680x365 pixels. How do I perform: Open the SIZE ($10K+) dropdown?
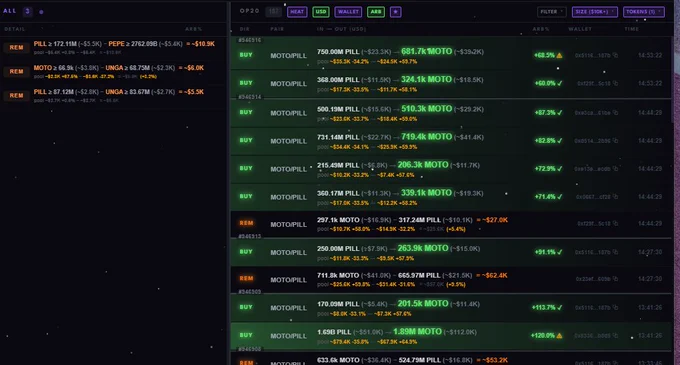(x=595, y=12)
